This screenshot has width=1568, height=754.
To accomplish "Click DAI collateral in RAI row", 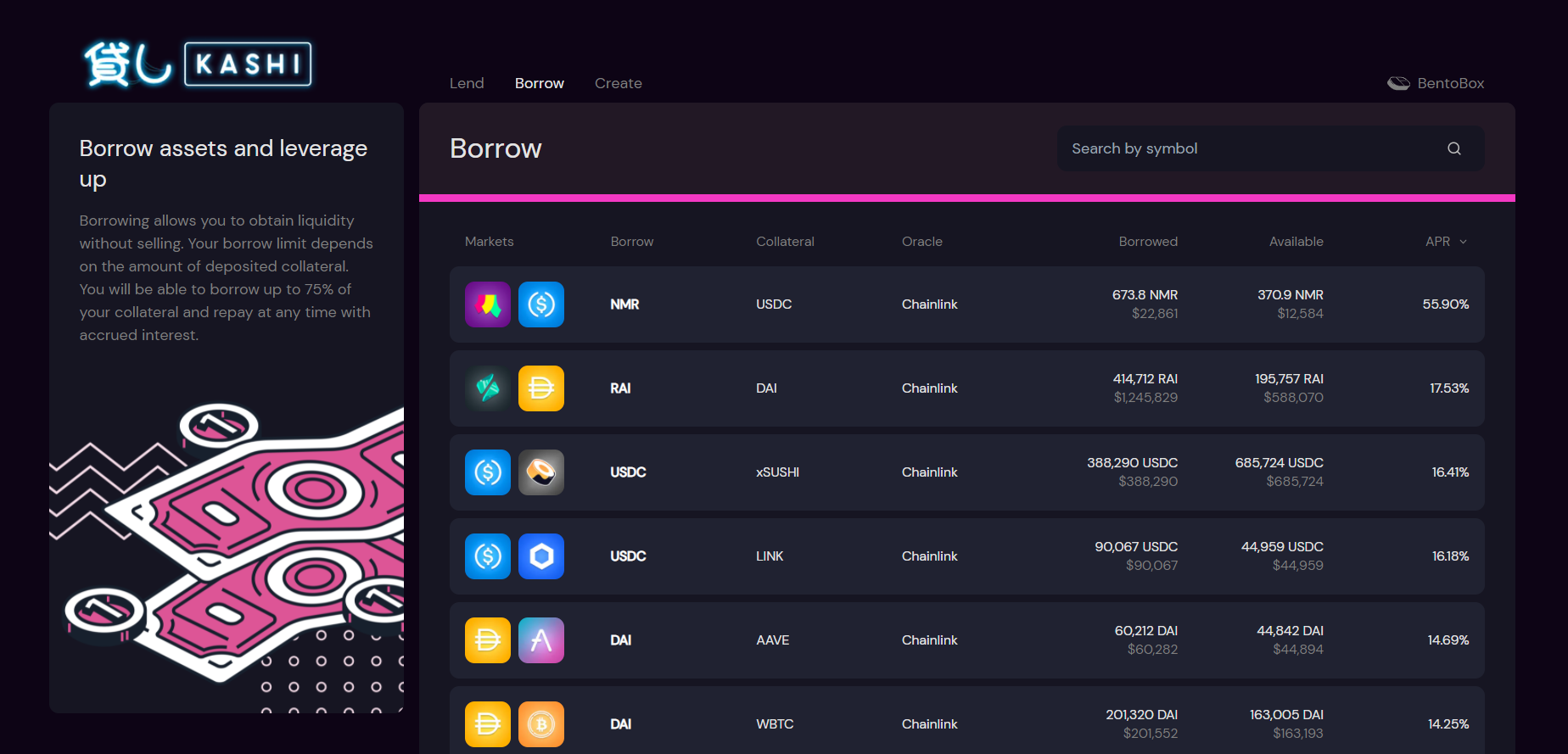I will tap(766, 388).
